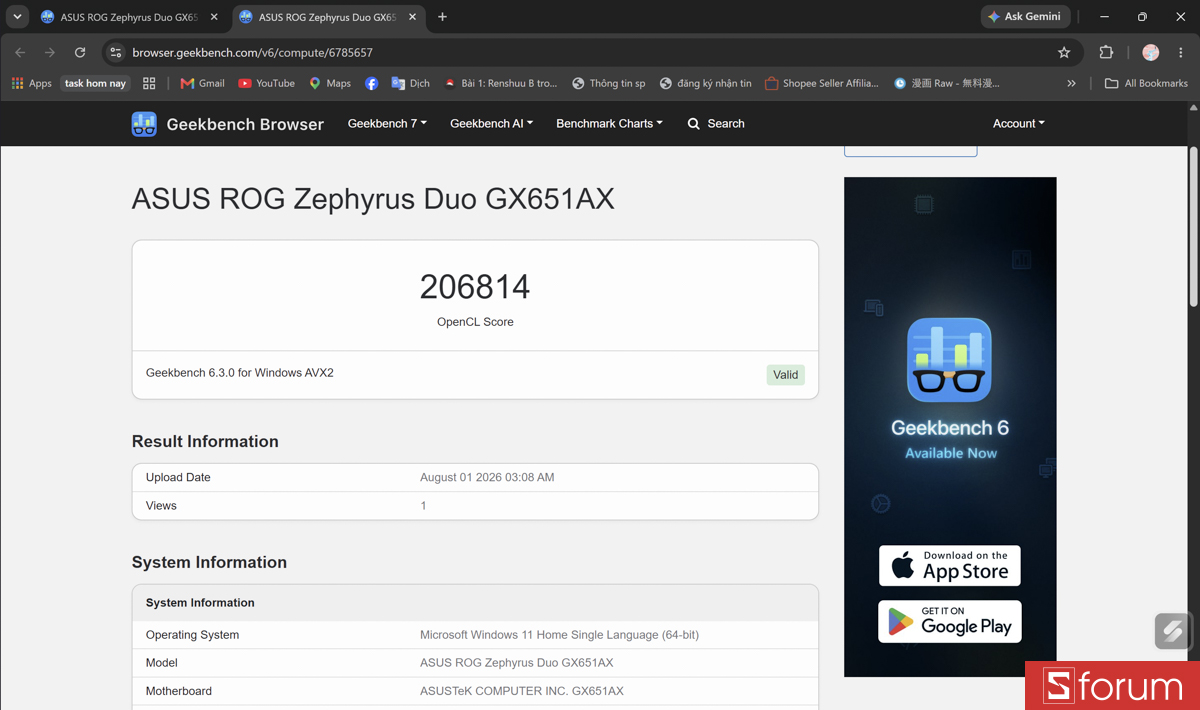
Task: Open the tab search chevron button
Action: point(17,17)
